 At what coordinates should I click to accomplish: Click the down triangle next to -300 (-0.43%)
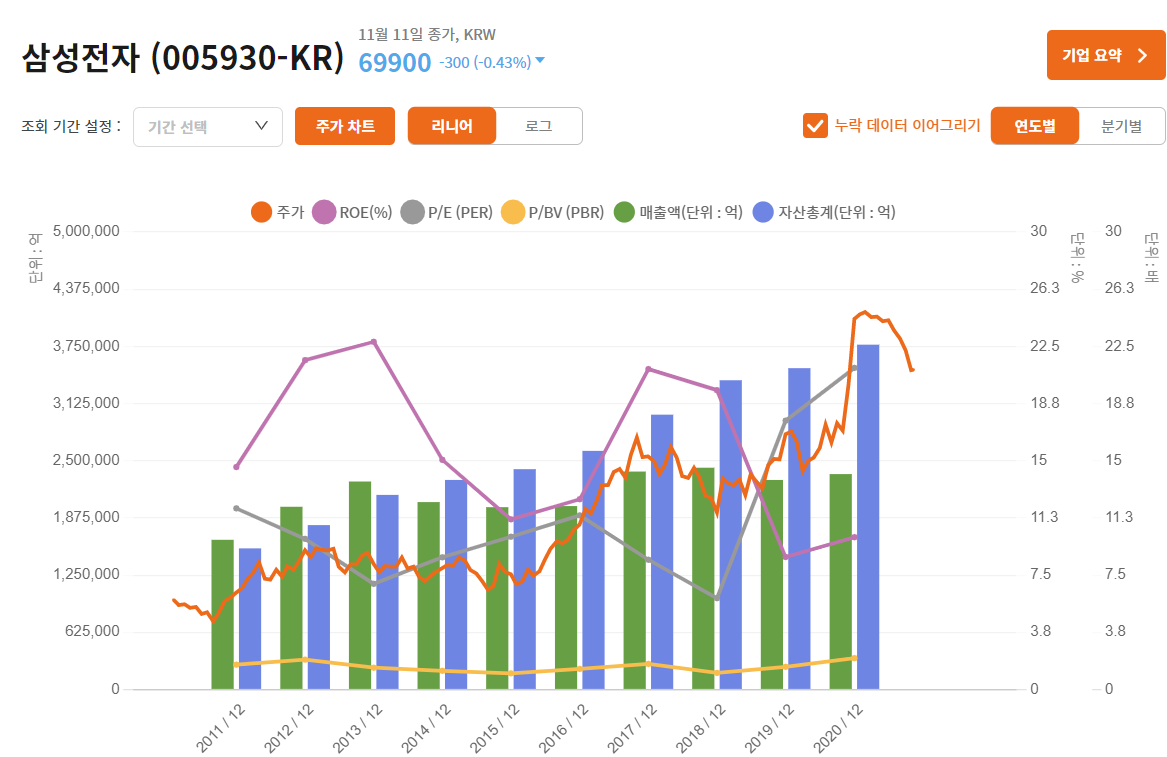(x=540, y=60)
